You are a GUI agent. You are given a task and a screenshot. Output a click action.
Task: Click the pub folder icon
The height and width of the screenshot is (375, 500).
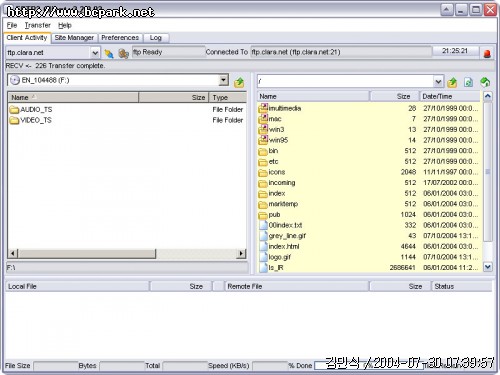263,215
